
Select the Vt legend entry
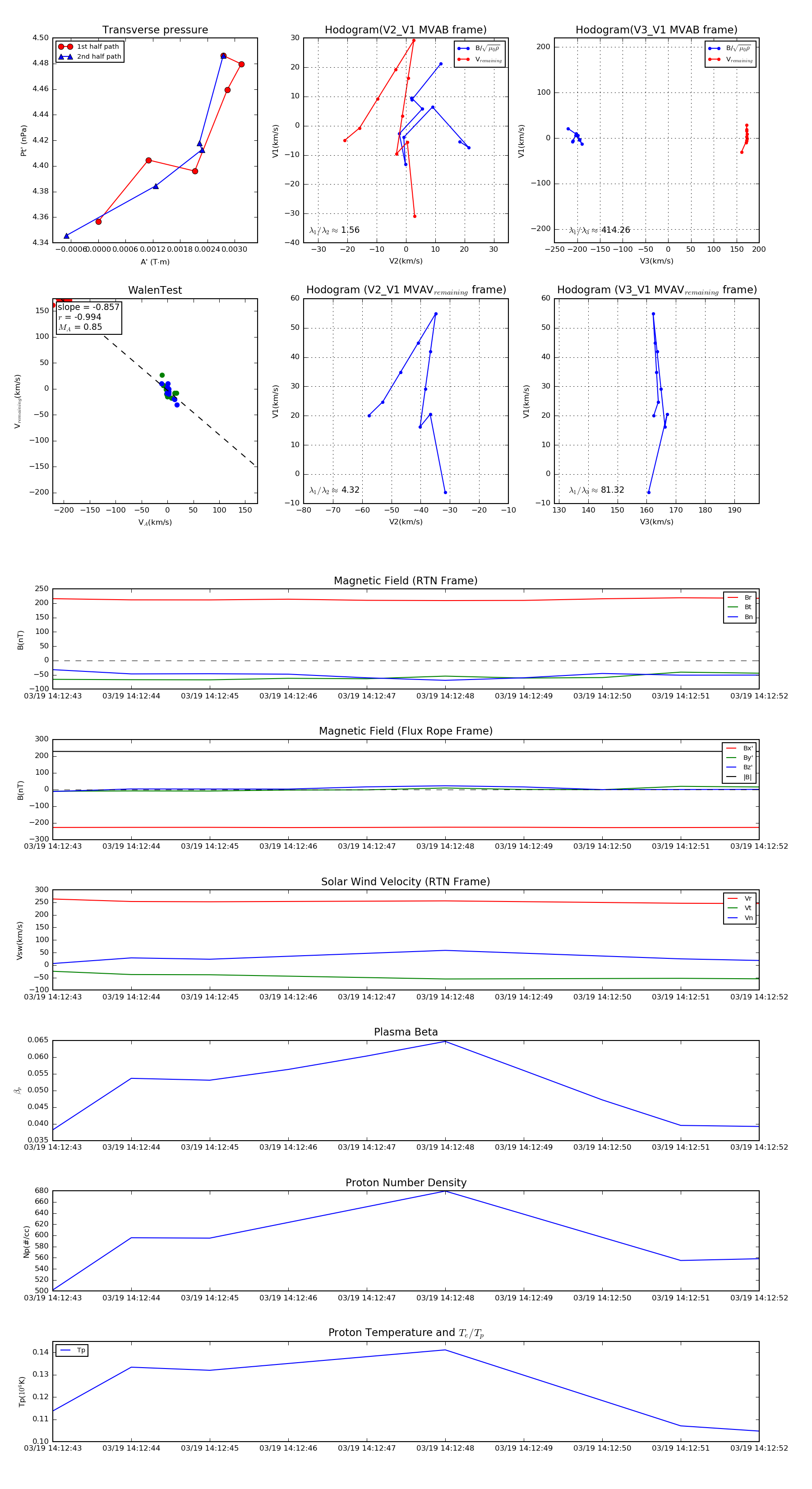740,908
